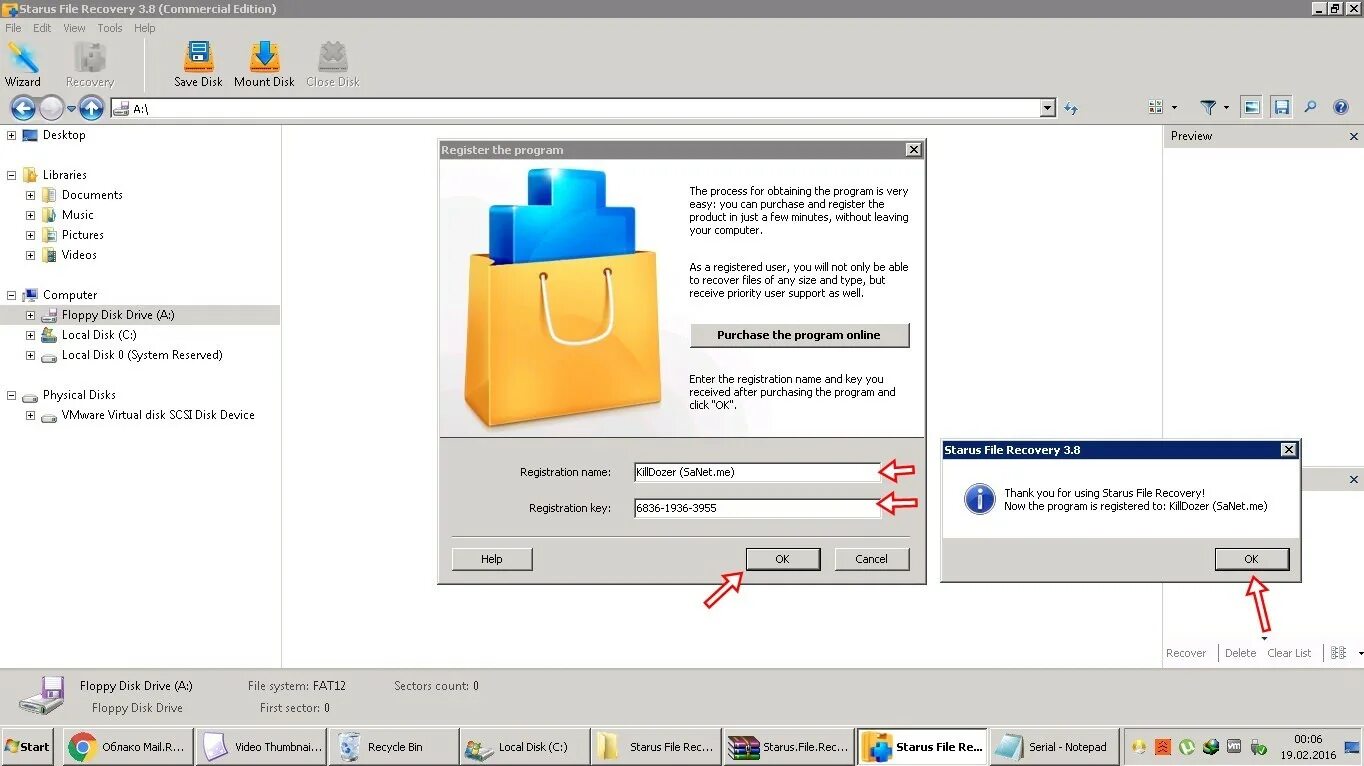This screenshot has width=1364, height=766.
Task: Click the orange chevrons tray icon
Action: 1162,746
